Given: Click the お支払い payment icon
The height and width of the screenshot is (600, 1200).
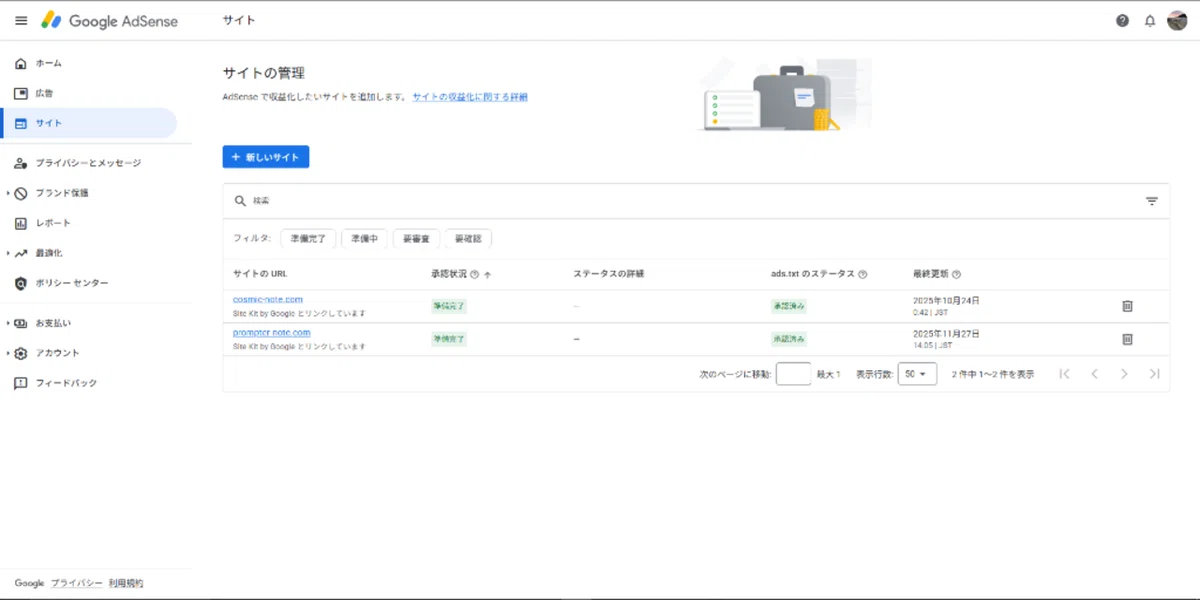Looking at the screenshot, I should pyautogui.click(x=21, y=323).
